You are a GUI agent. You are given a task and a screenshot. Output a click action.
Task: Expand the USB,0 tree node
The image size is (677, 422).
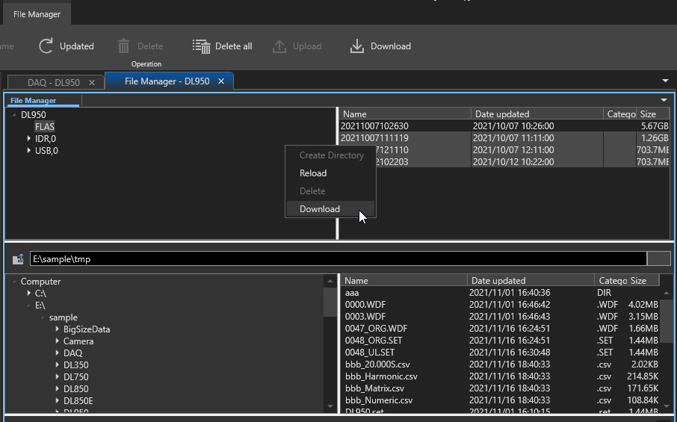(29, 151)
